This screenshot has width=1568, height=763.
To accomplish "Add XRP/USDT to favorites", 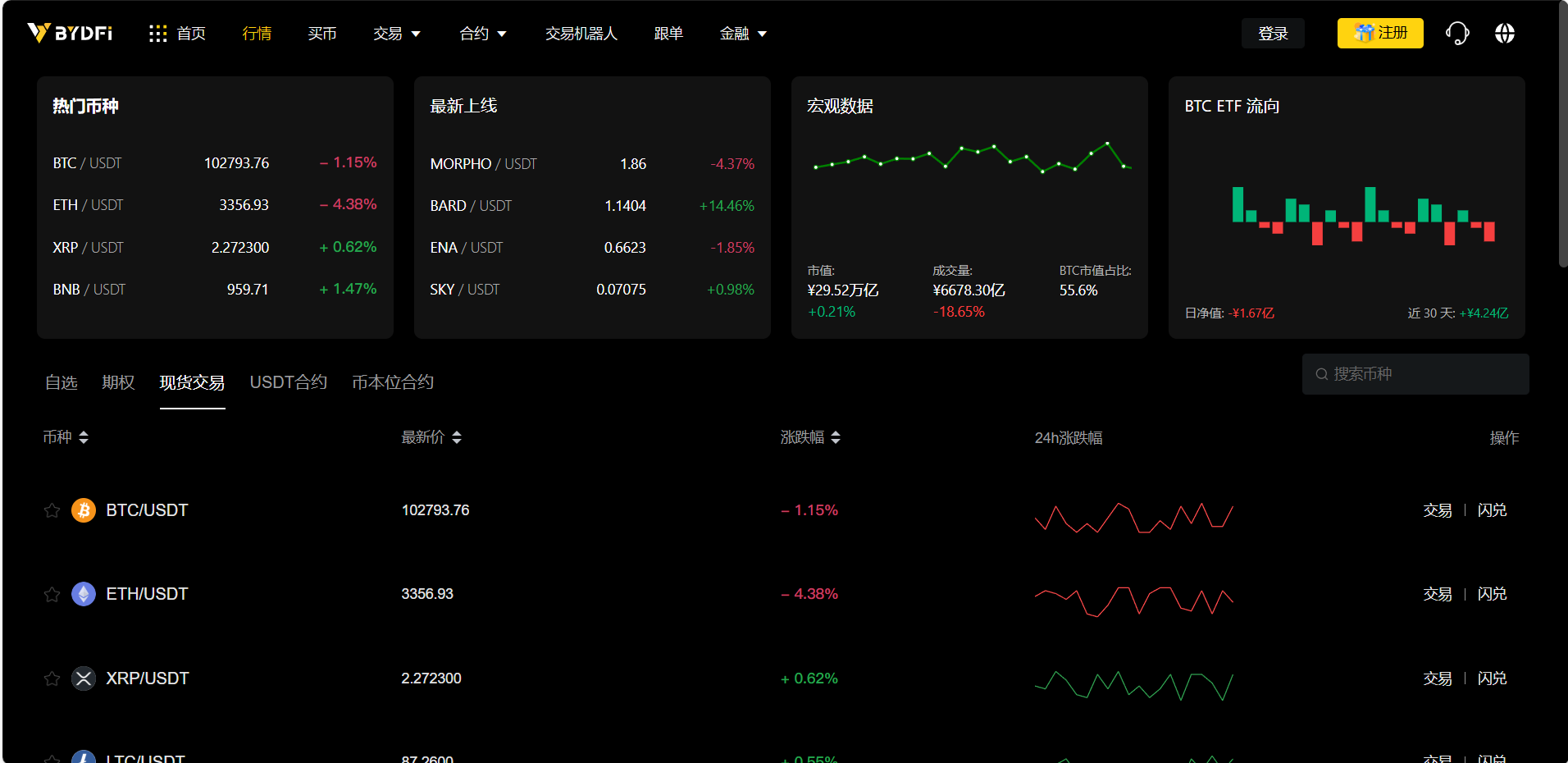I will [52, 678].
